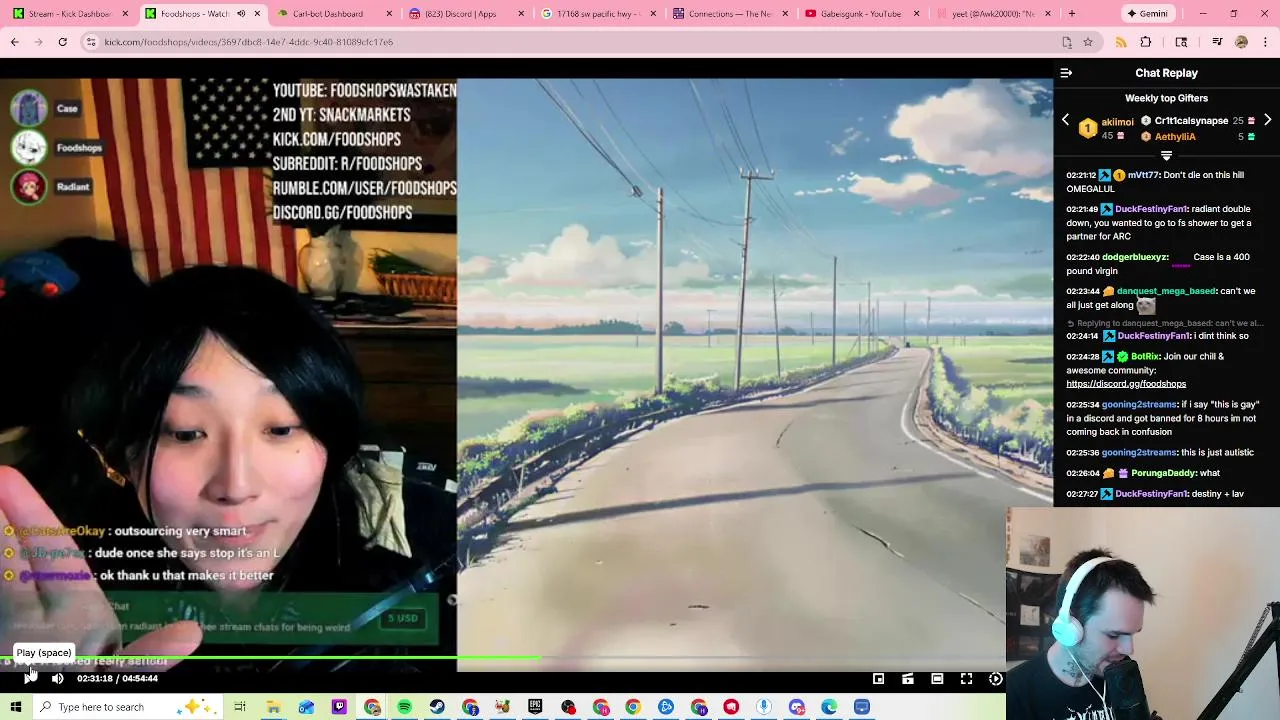Go back in browser
Image resolution: width=1280 pixels, height=720 pixels.
click(x=15, y=42)
